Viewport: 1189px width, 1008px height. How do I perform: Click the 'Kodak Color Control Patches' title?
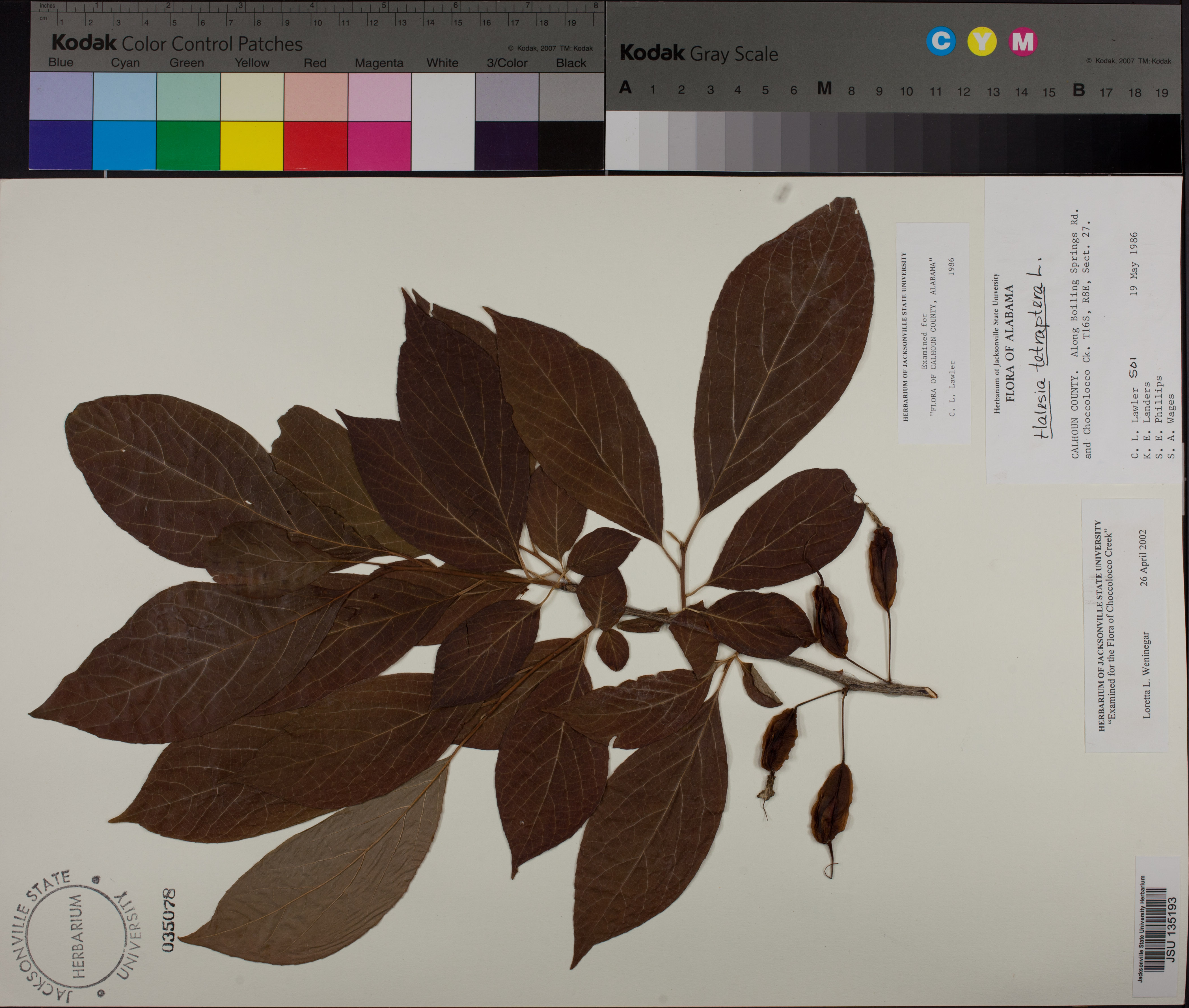pyautogui.click(x=177, y=43)
